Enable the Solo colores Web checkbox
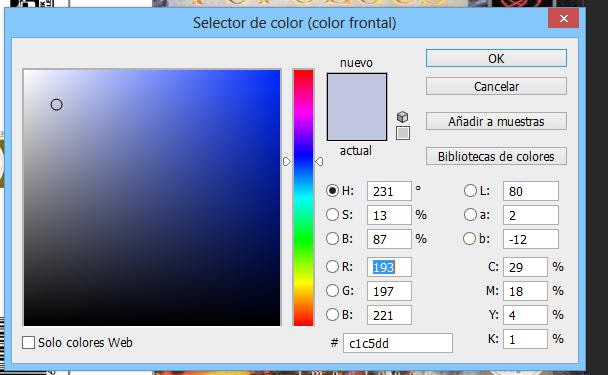Viewport: 608px width, 375px height. point(28,343)
